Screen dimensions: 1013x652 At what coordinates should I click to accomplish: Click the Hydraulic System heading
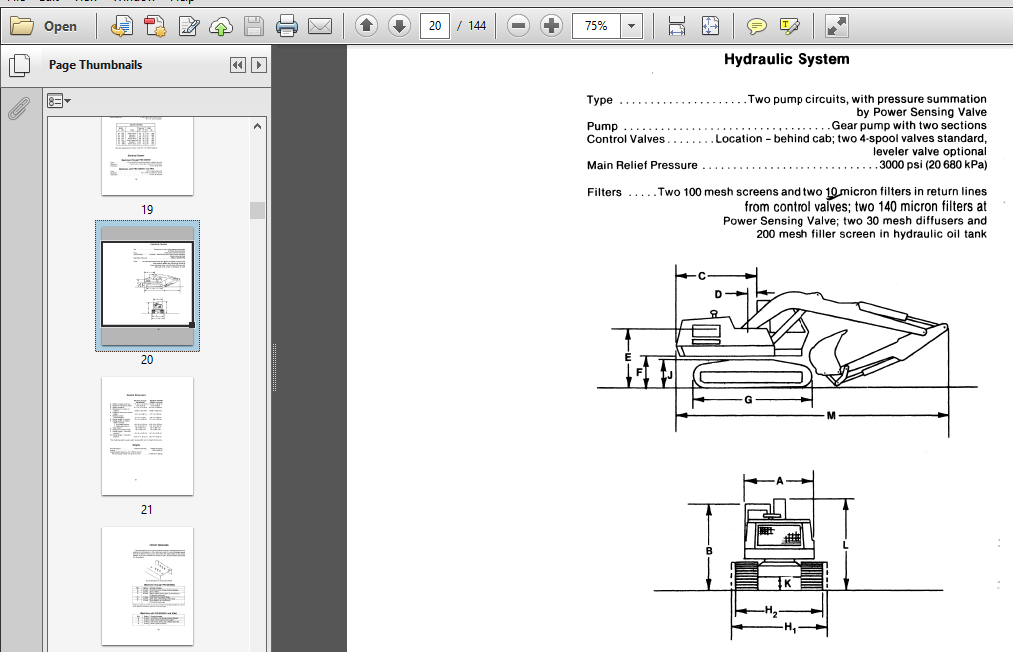click(786, 59)
